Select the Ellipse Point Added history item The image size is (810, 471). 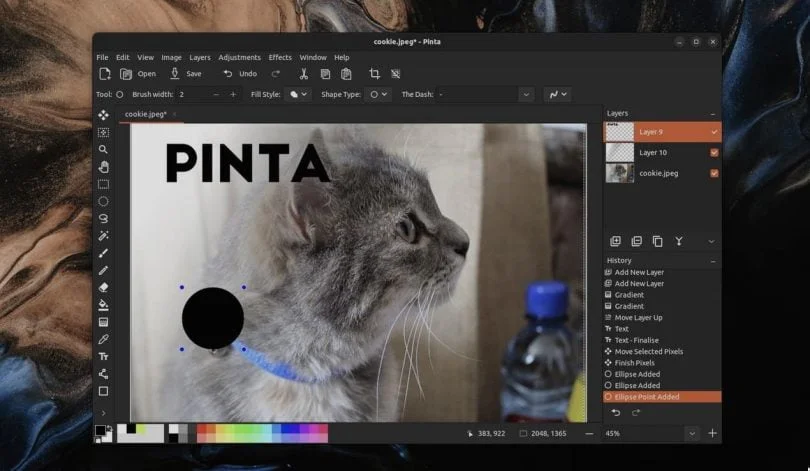662,397
